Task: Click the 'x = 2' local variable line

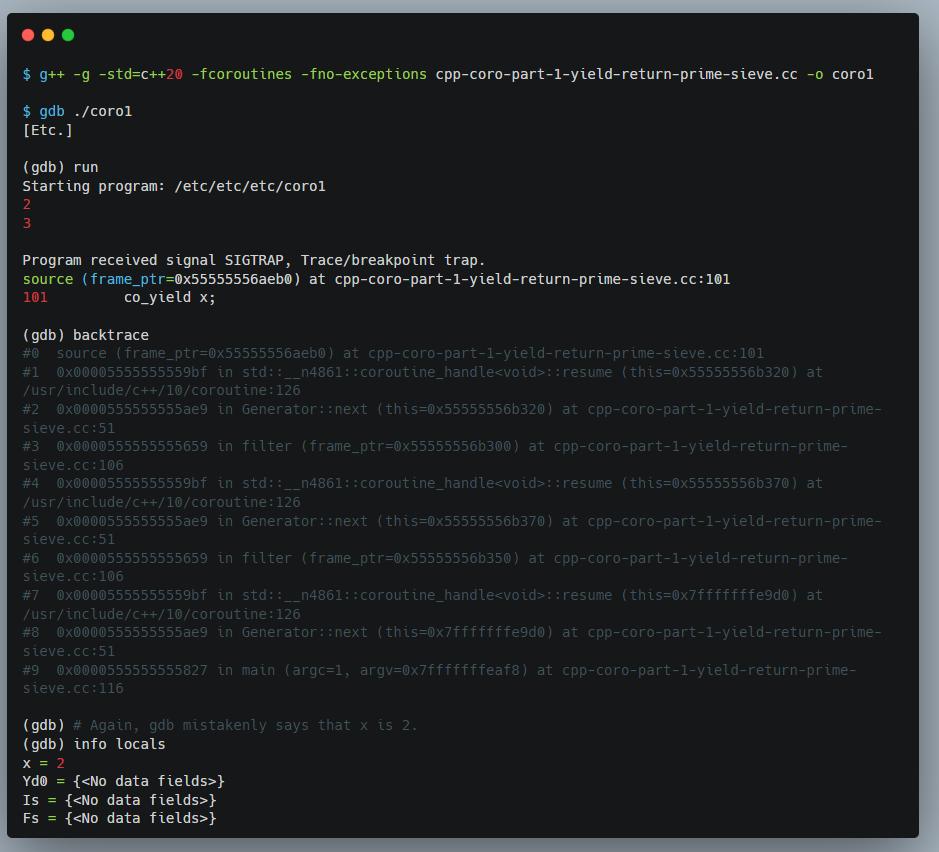Action: point(43,763)
